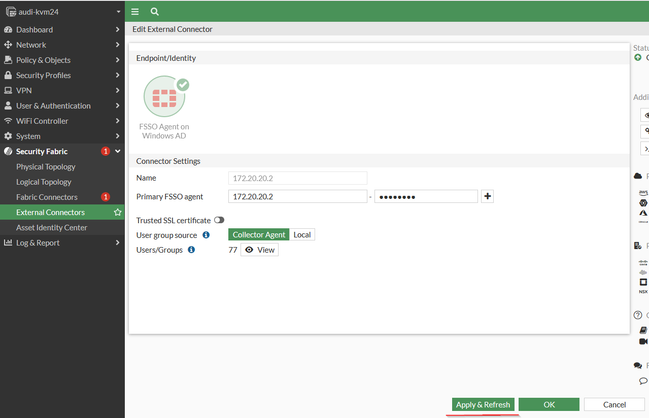The height and width of the screenshot is (418, 649).
Task: Click the Apply & Refresh button
Action: (483, 404)
